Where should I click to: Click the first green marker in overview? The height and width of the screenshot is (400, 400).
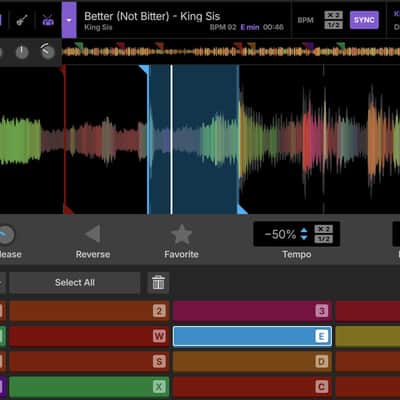coord(79,46)
